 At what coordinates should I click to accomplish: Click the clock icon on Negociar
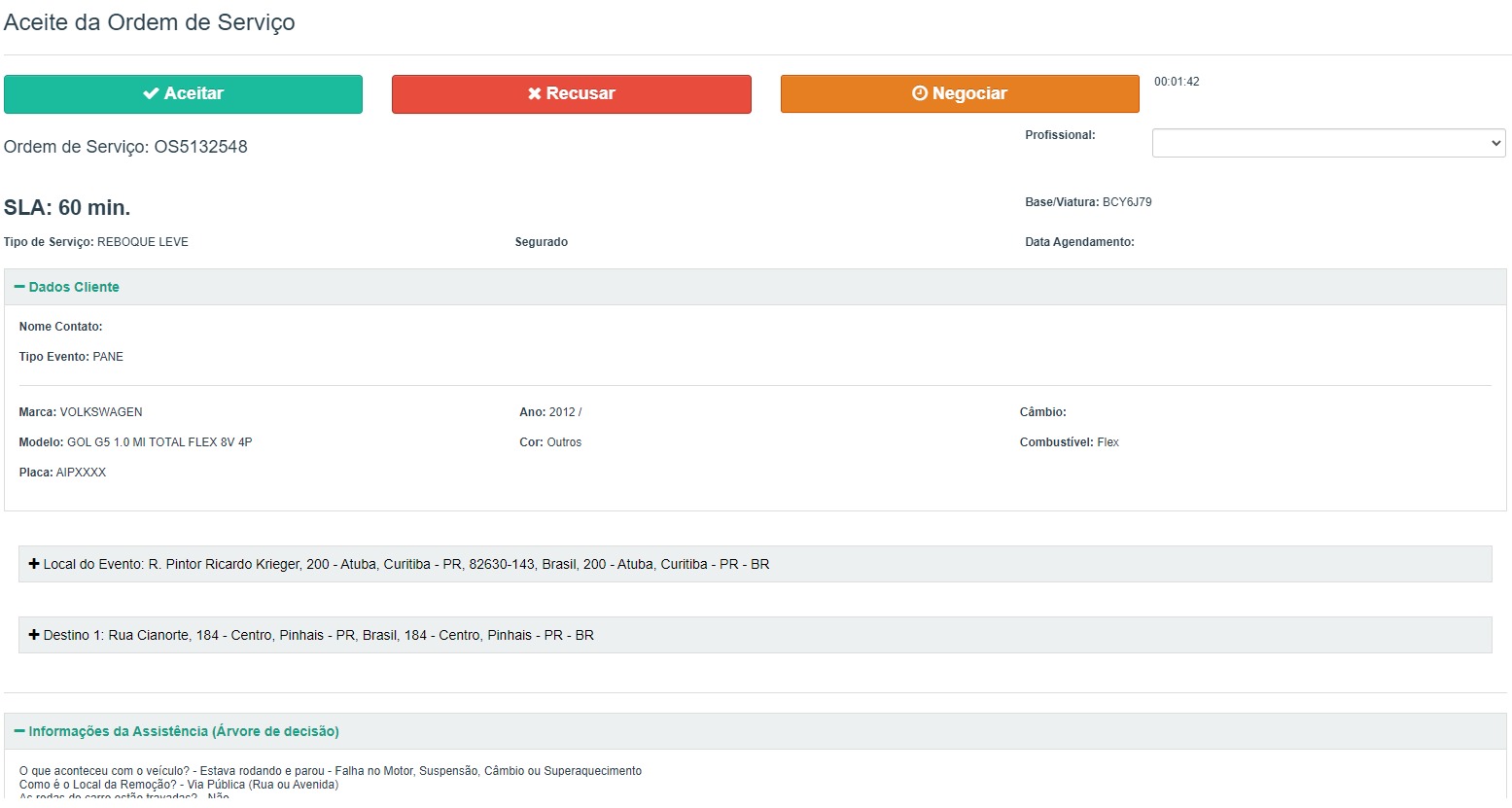[x=920, y=93]
